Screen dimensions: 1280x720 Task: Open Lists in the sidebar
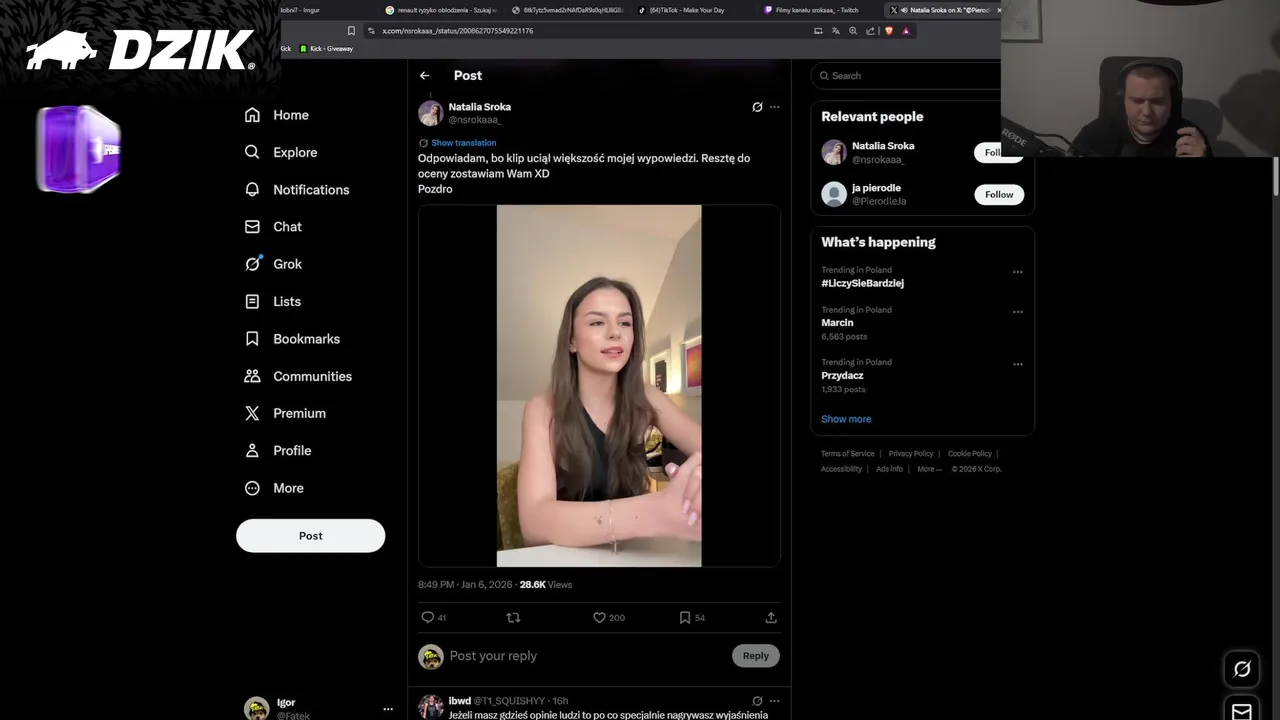[273, 301]
